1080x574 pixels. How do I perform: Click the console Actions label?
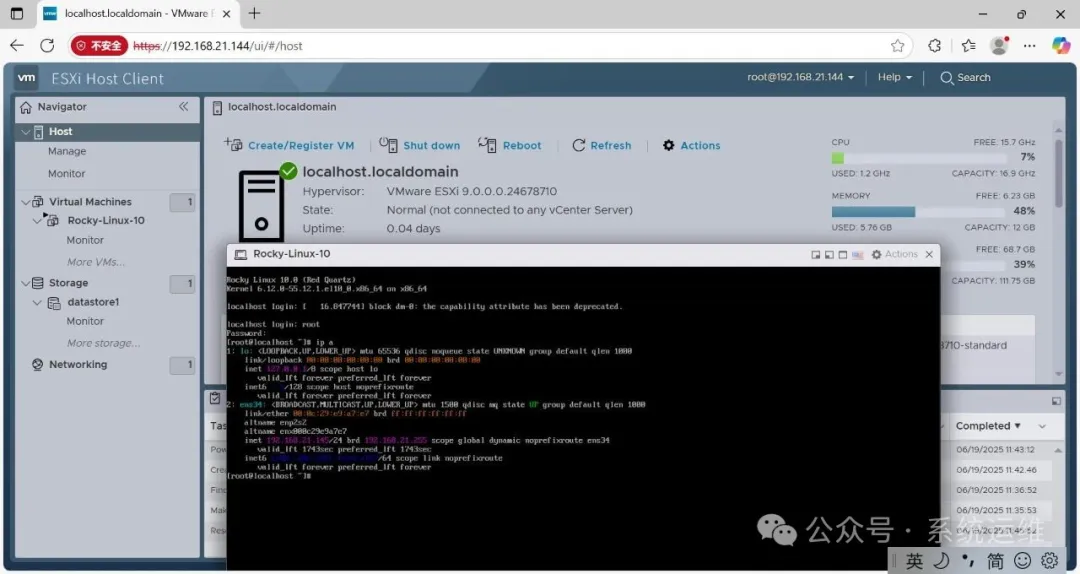901,254
